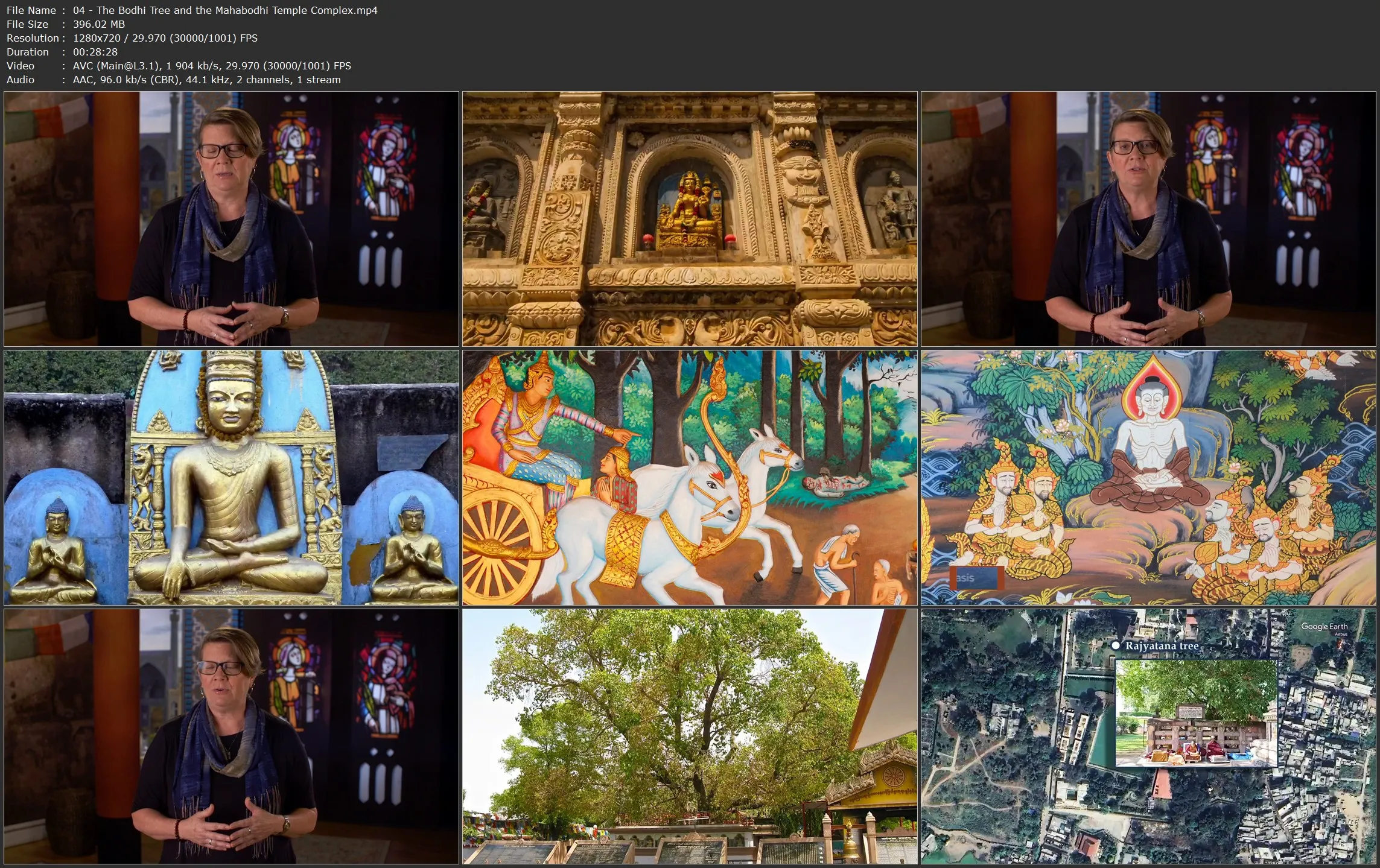Open the first thumbnail of the presenter with blue scarf

tap(232, 219)
